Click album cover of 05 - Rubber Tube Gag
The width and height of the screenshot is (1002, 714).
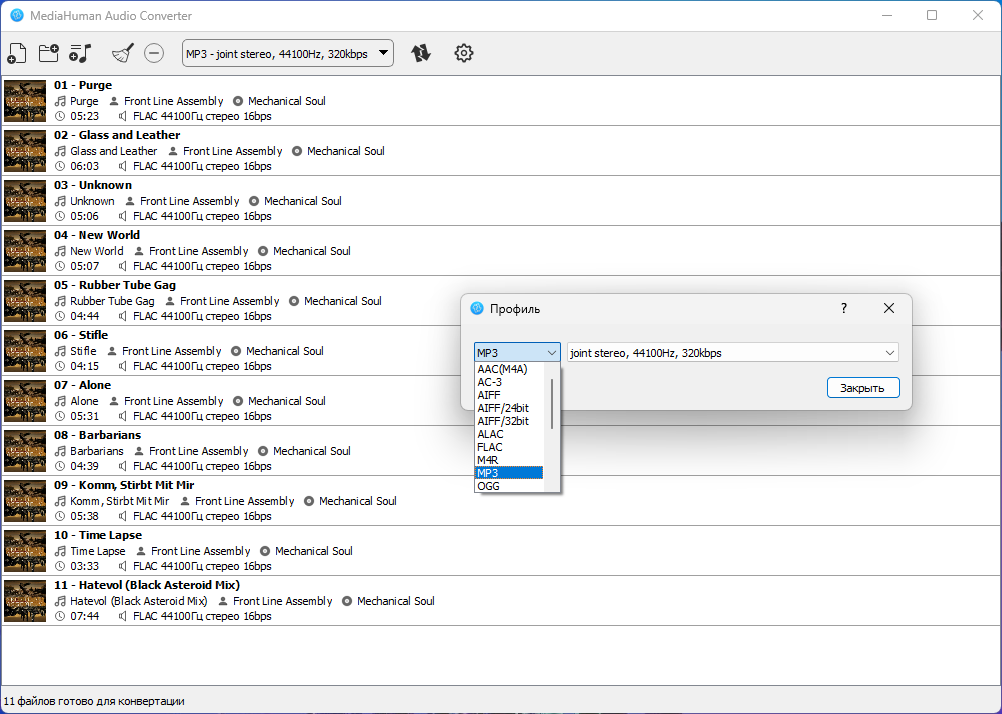click(25, 301)
